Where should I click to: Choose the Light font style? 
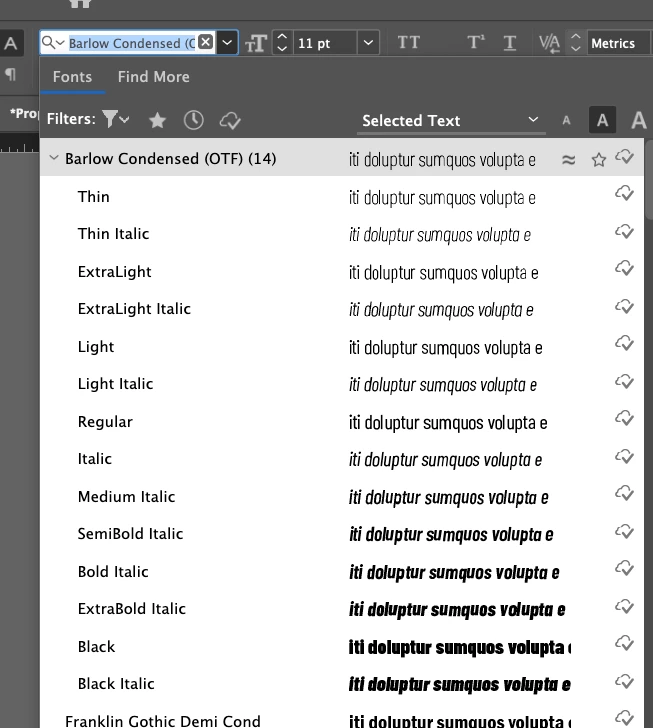[342, 347]
